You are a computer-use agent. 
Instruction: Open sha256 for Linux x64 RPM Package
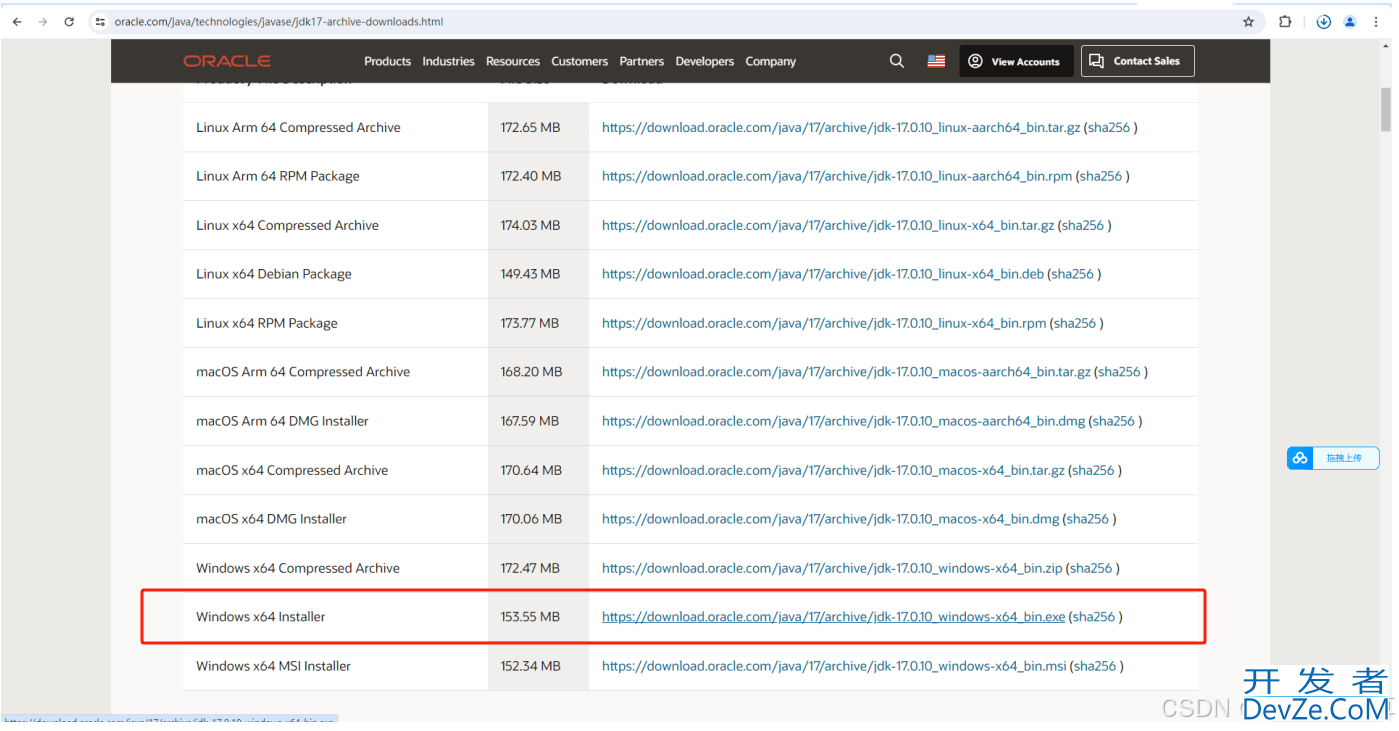[x=1076, y=323]
